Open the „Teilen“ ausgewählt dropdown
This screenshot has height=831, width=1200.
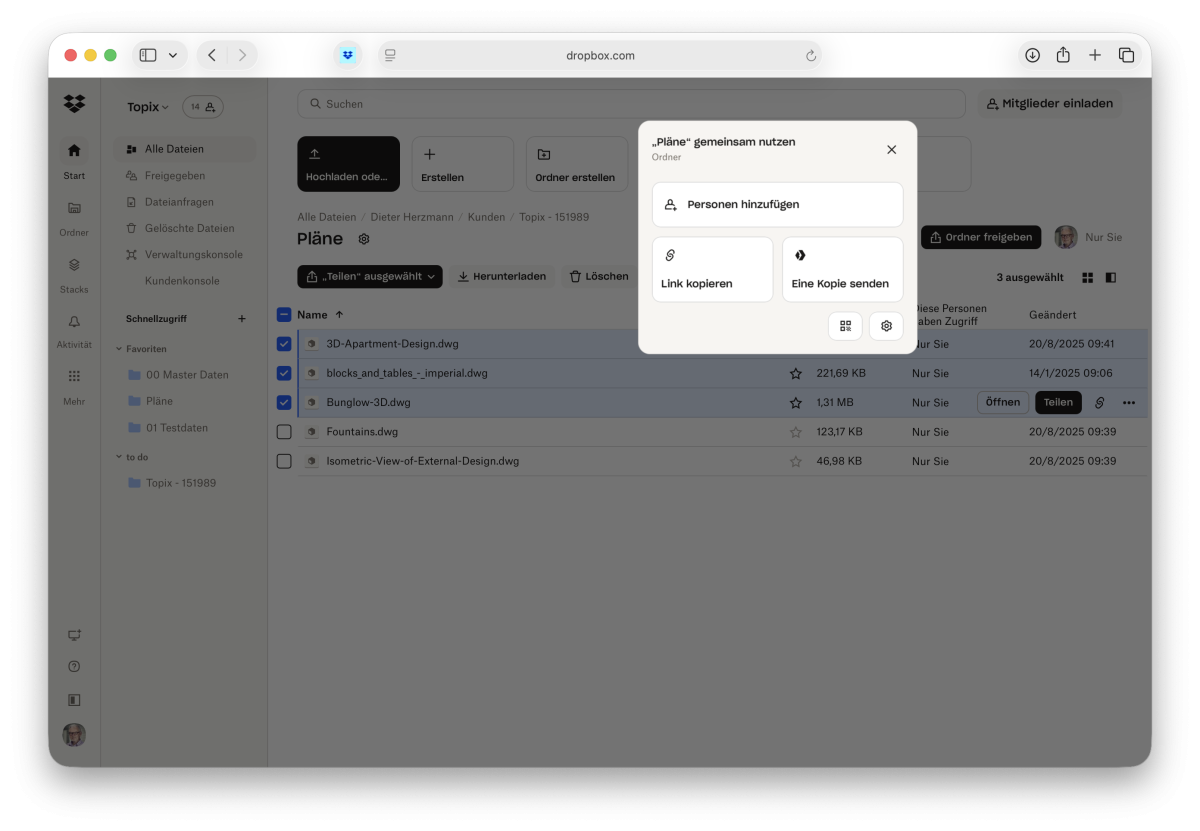click(x=370, y=276)
